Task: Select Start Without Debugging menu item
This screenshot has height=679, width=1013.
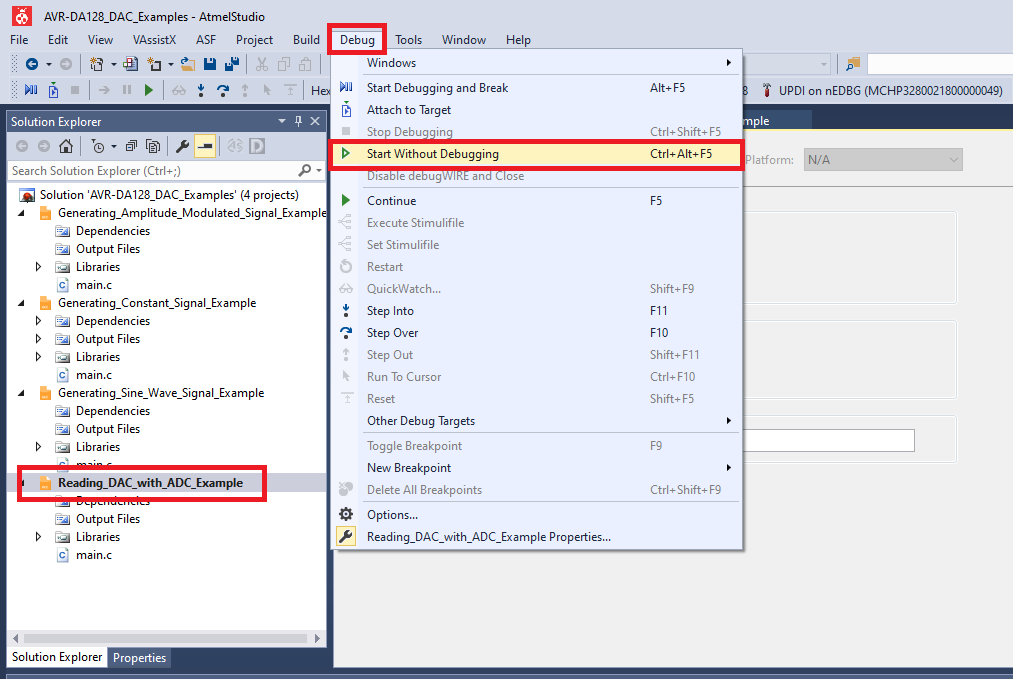Action: (x=536, y=154)
